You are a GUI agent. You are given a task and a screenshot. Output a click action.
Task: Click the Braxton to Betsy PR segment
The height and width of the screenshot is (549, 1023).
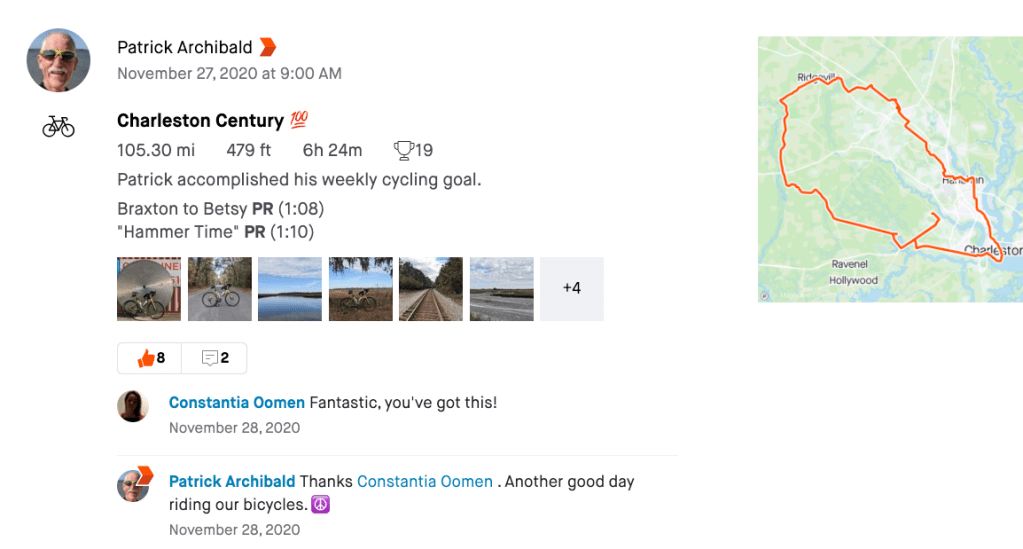(x=220, y=210)
